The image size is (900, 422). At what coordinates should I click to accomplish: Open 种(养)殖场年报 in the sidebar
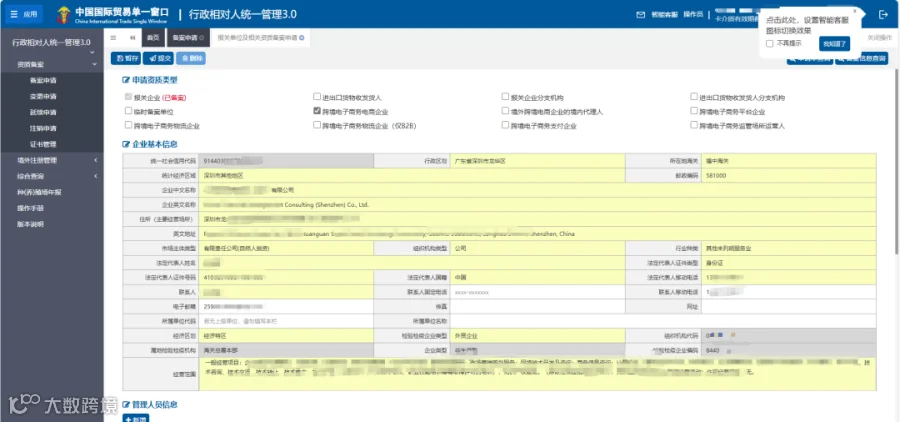[x=38, y=192]
